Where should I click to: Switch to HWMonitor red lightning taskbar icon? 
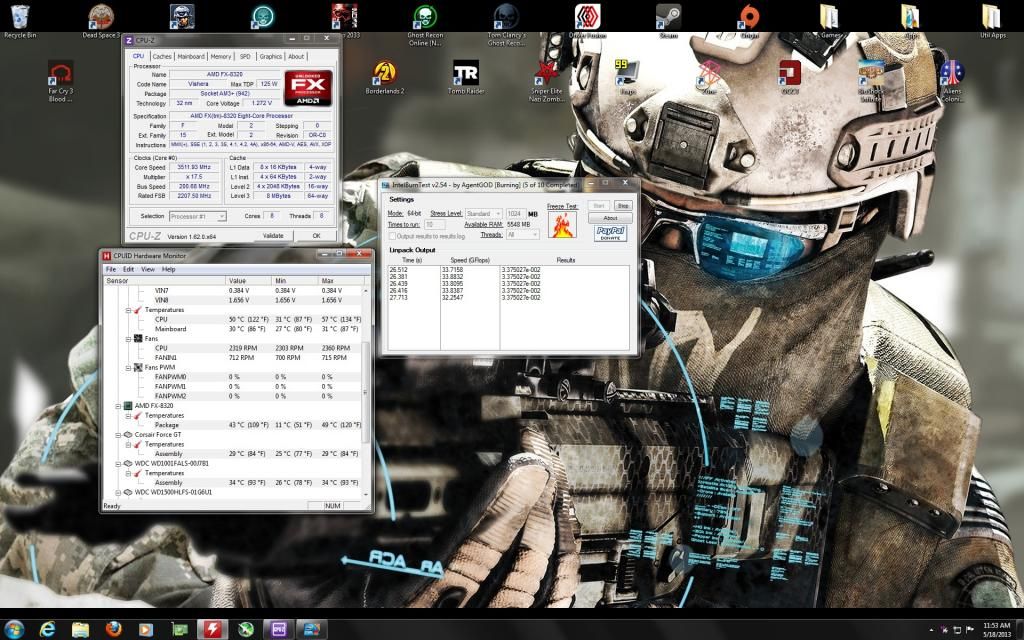[x=212, y=630]
